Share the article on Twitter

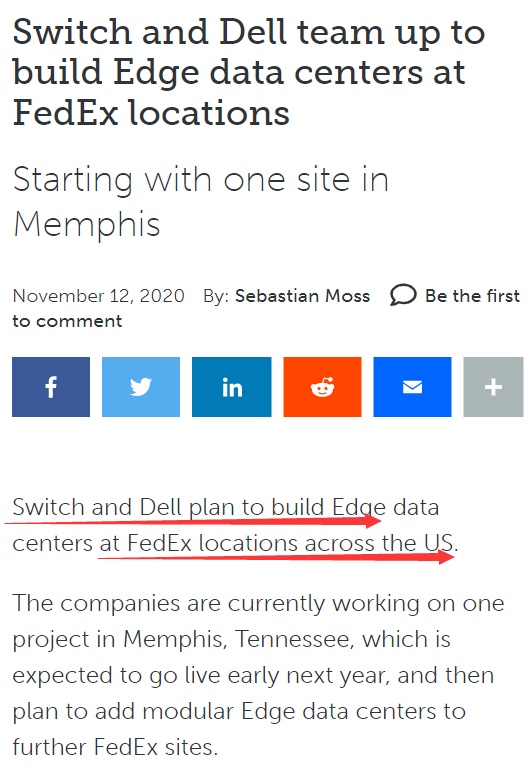pyautogui.click(x=141, y=387)
